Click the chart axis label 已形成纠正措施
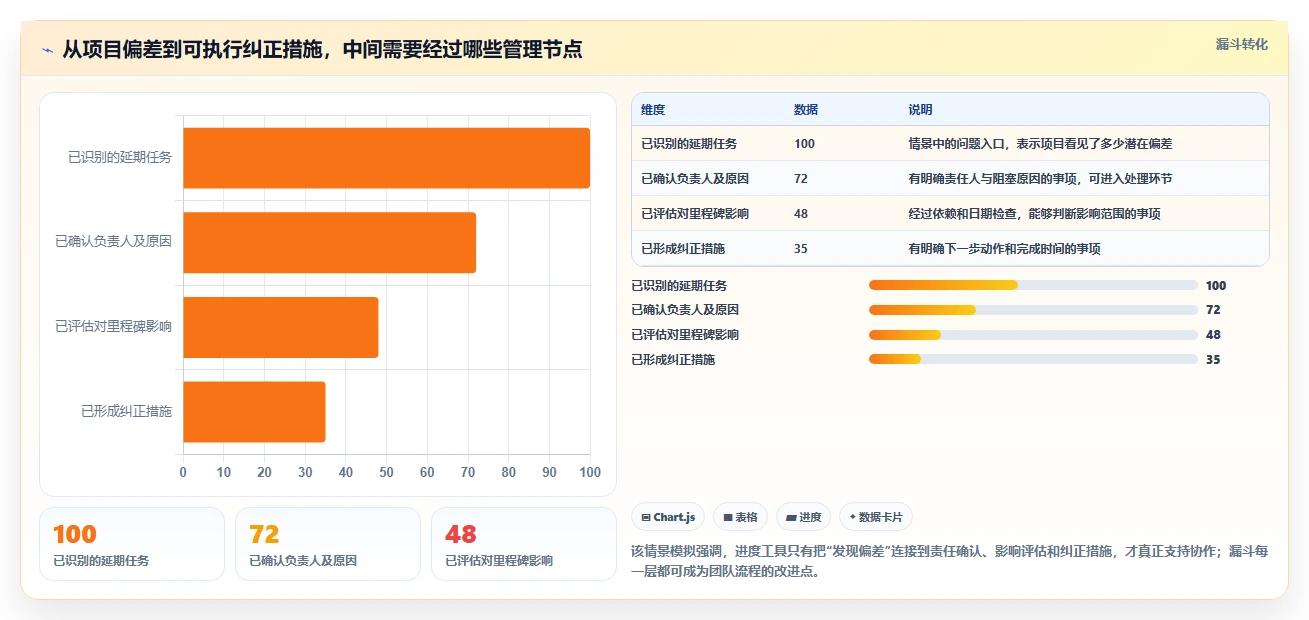This screenshot has height=620, width=1309. [x=126, y=411]
